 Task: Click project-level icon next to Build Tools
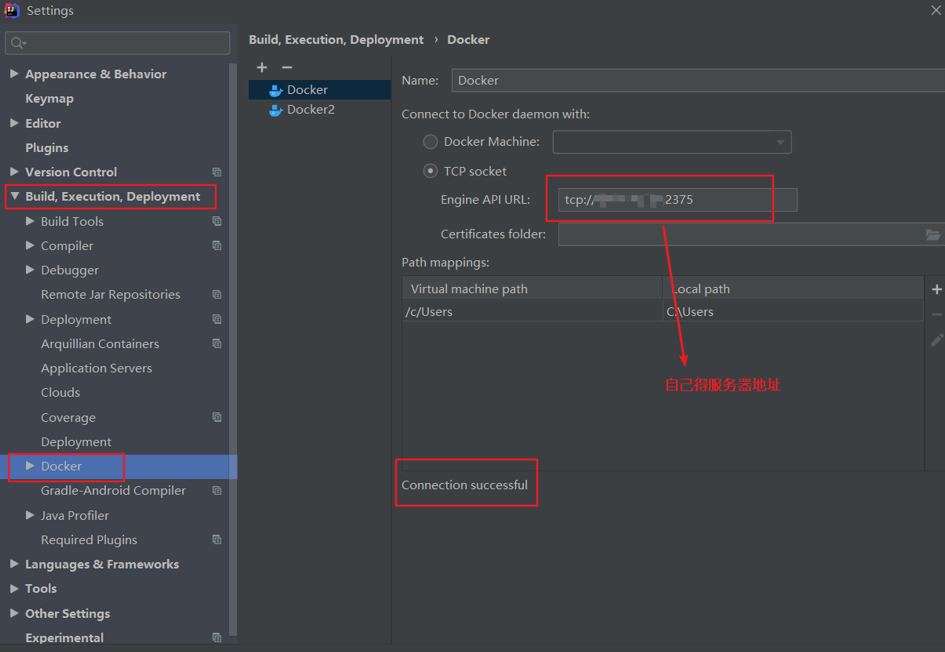pos(217,221)
